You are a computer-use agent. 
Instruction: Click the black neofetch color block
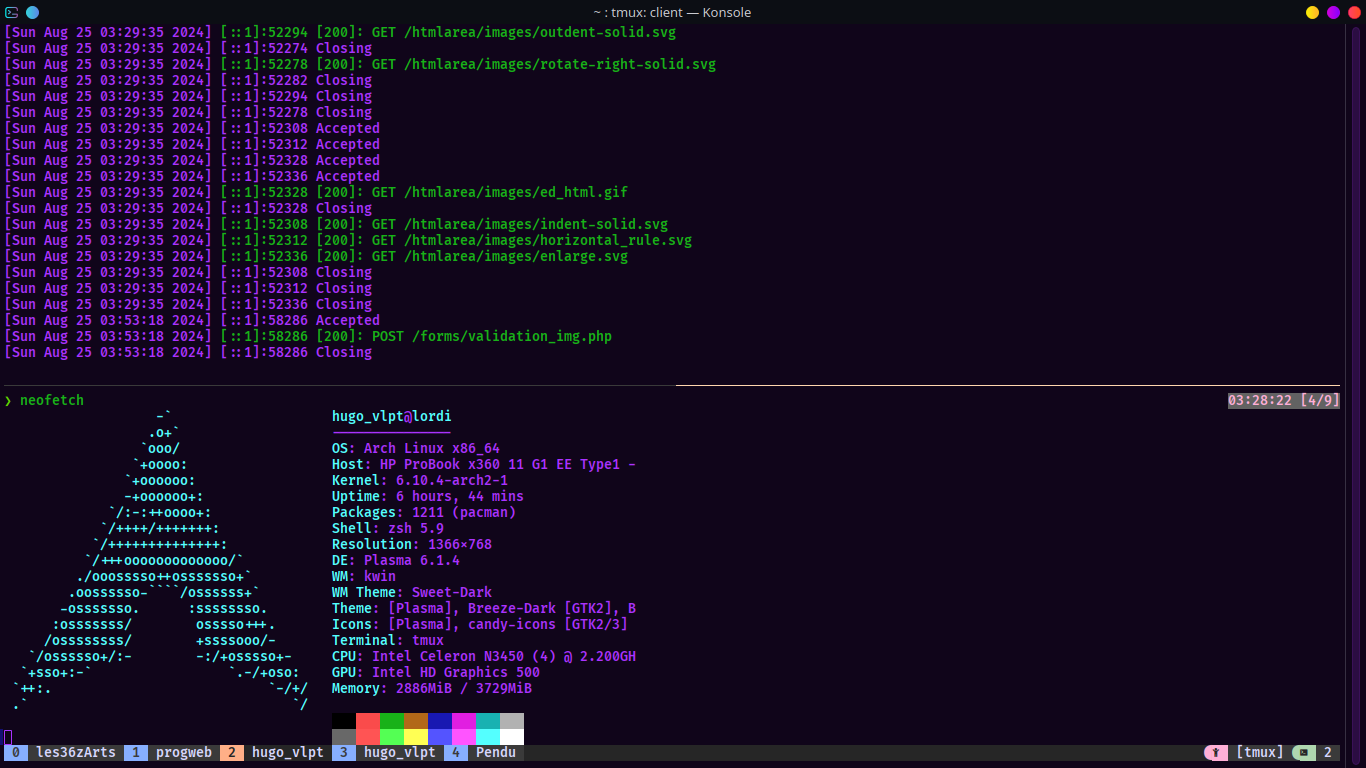(344, 720)
